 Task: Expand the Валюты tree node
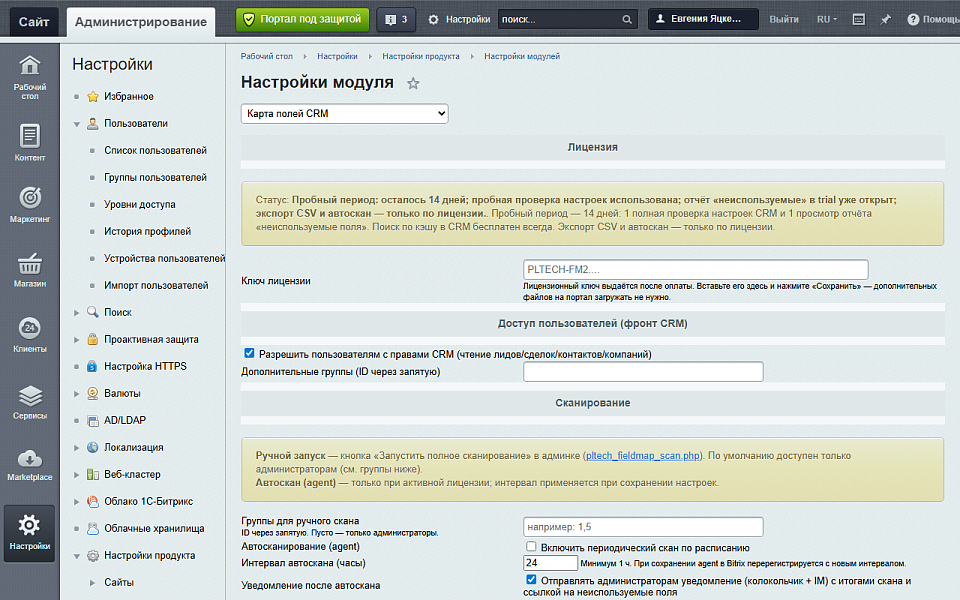pos(77,394)
